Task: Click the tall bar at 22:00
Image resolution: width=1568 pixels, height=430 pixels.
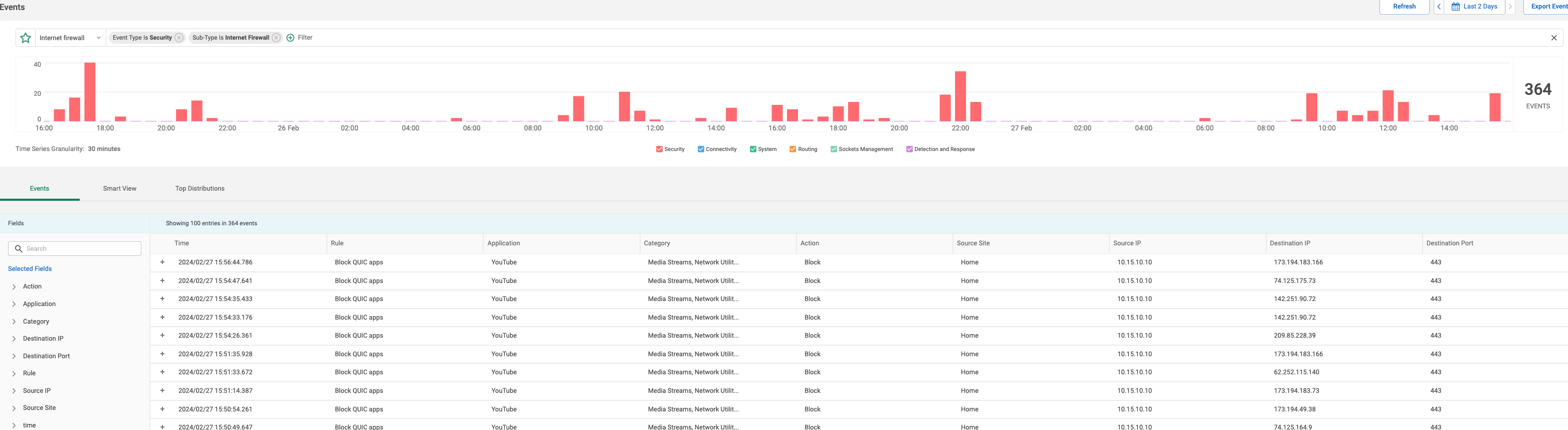Action: click(x=960, y=96)
